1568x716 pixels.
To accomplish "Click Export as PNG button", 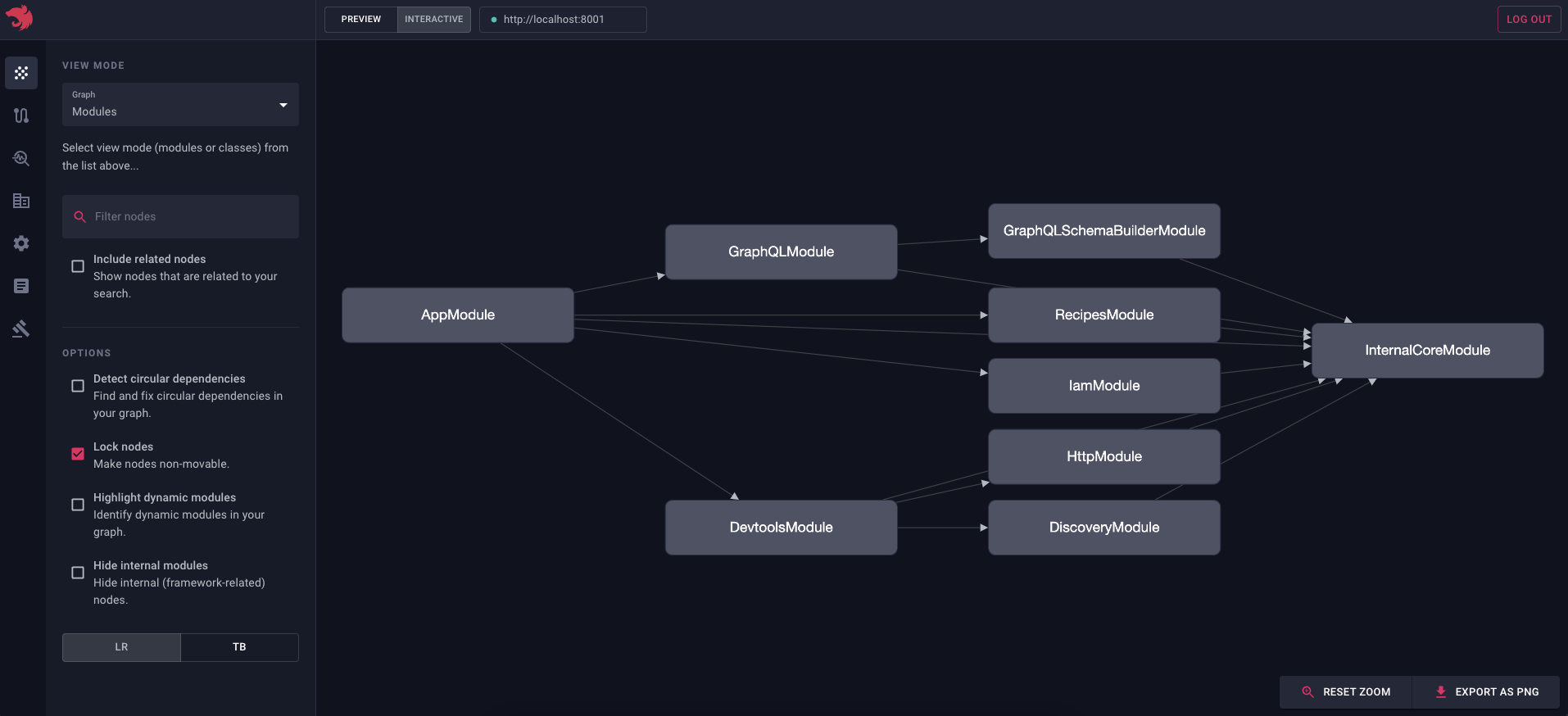I will point(1486,692).
